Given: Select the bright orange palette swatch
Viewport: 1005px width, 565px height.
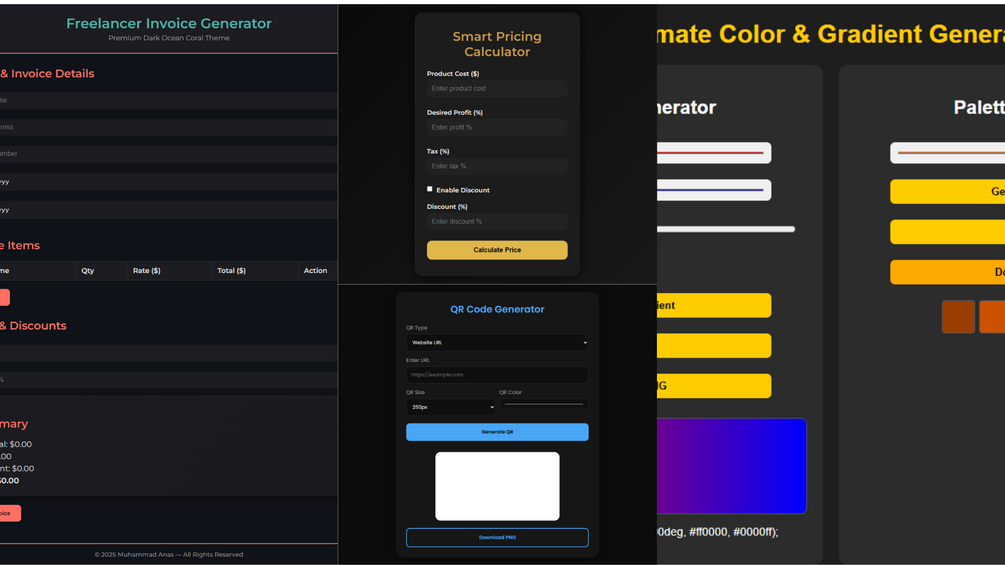Looking at the screenshot, I should tap(992, 316).
